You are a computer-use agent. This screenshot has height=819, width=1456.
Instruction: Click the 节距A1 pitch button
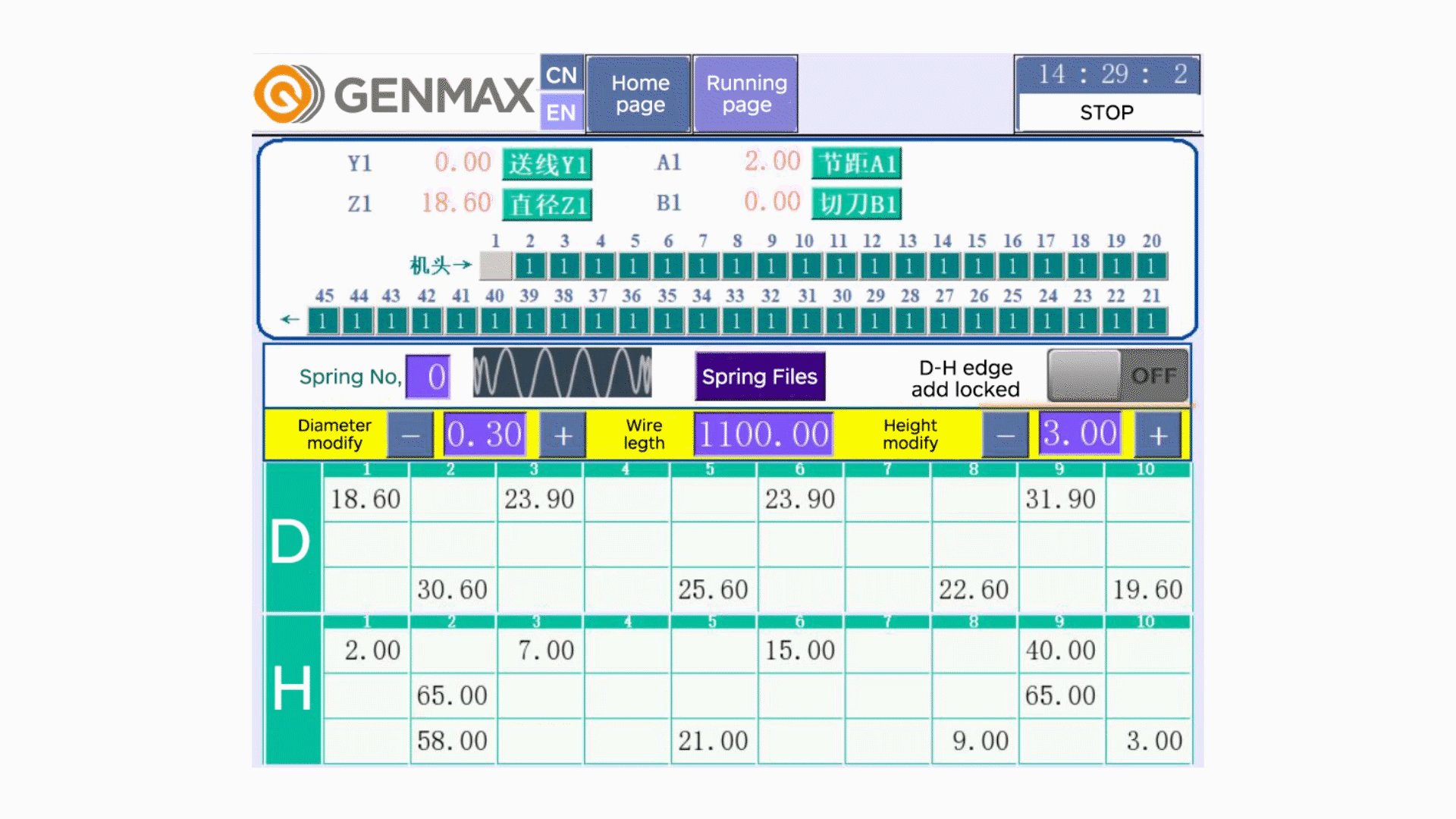click(x=856, y=163)
